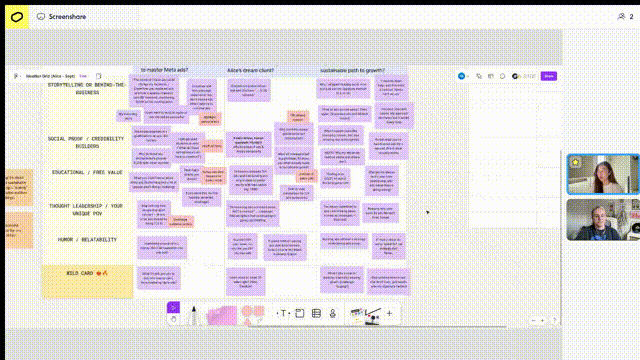The width and height of the screenshot is (640, 360).
Task: Select the starred presenter video thumbnail
Action: [602, 174]
